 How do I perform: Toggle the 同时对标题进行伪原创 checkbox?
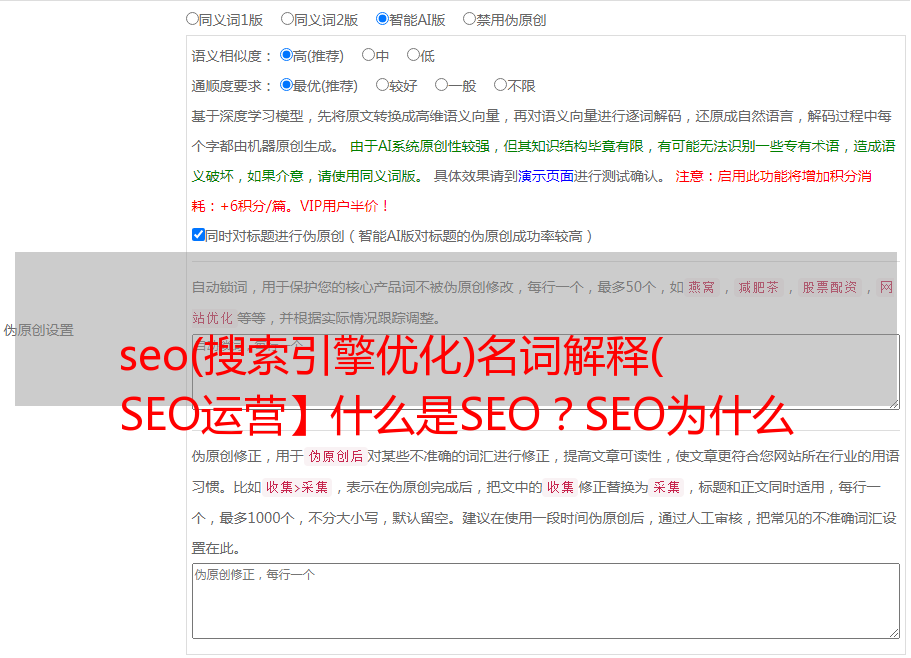(x=198, y=235)
